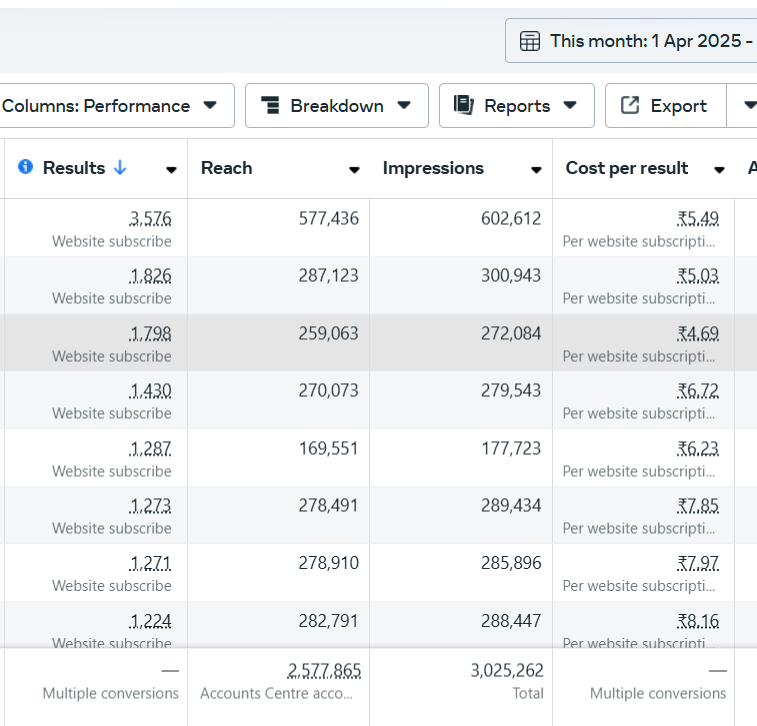This screenshot has width=757, height=726.
Task: Click the calendar icon in date range
Action: click(530, 41)
